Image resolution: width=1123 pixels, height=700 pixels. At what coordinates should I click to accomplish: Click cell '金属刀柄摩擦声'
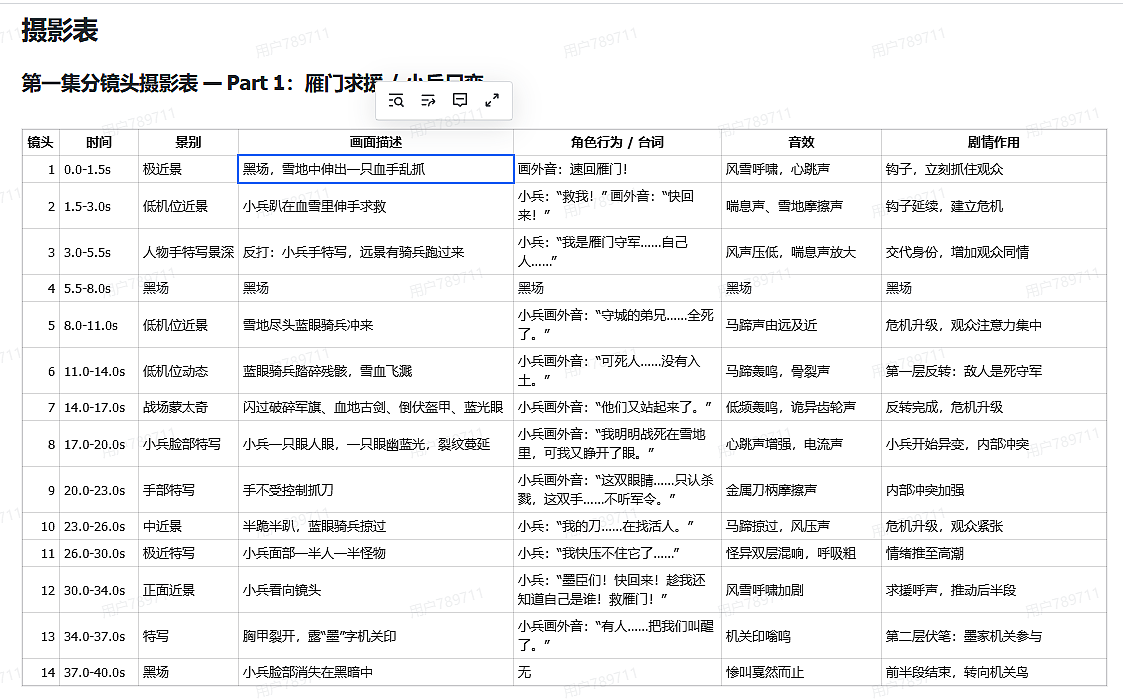tap(801, 490)
